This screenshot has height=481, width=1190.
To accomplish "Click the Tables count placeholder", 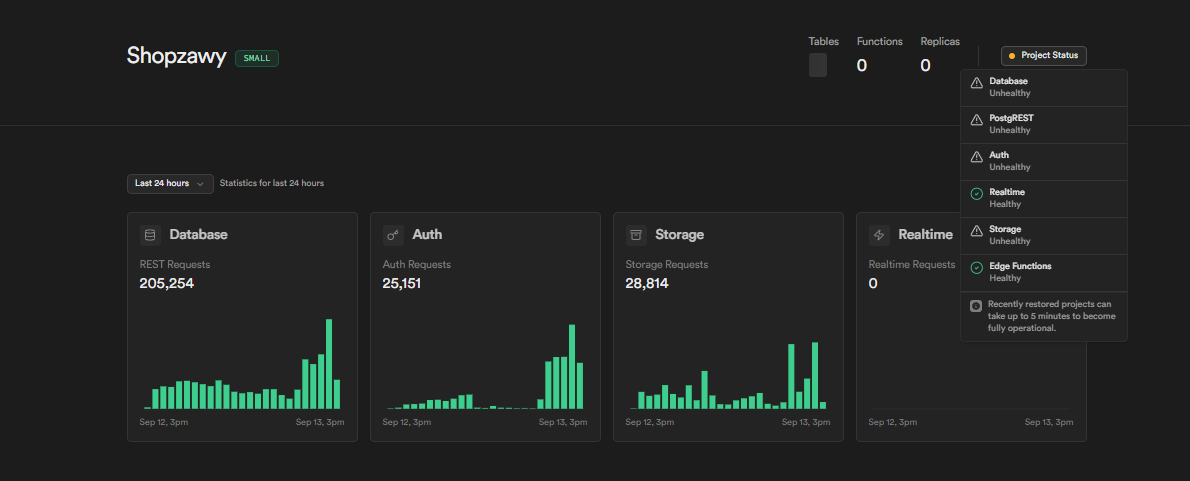I will coord(818,66).
